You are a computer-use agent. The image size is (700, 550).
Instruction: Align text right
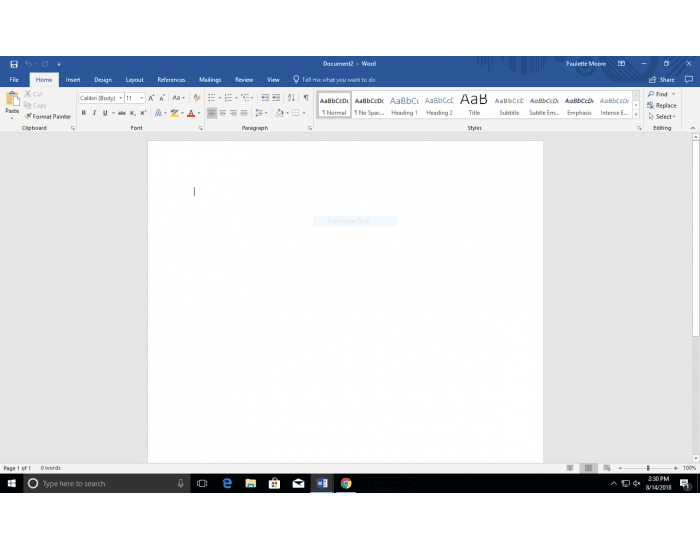click(233, 113)
